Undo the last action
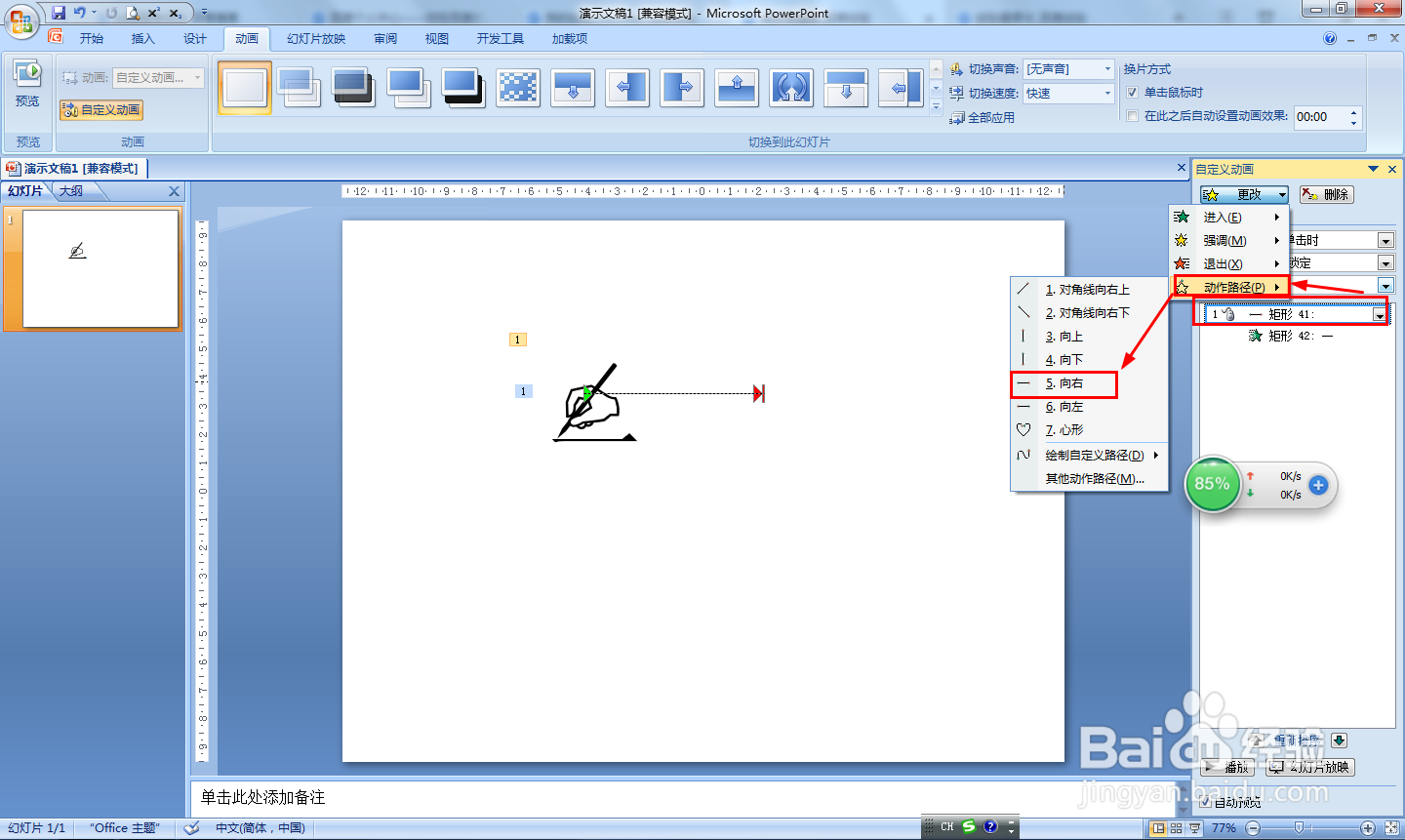This screenshot has width=1405, height=840. pyautogui.click(x=80, y=13)
